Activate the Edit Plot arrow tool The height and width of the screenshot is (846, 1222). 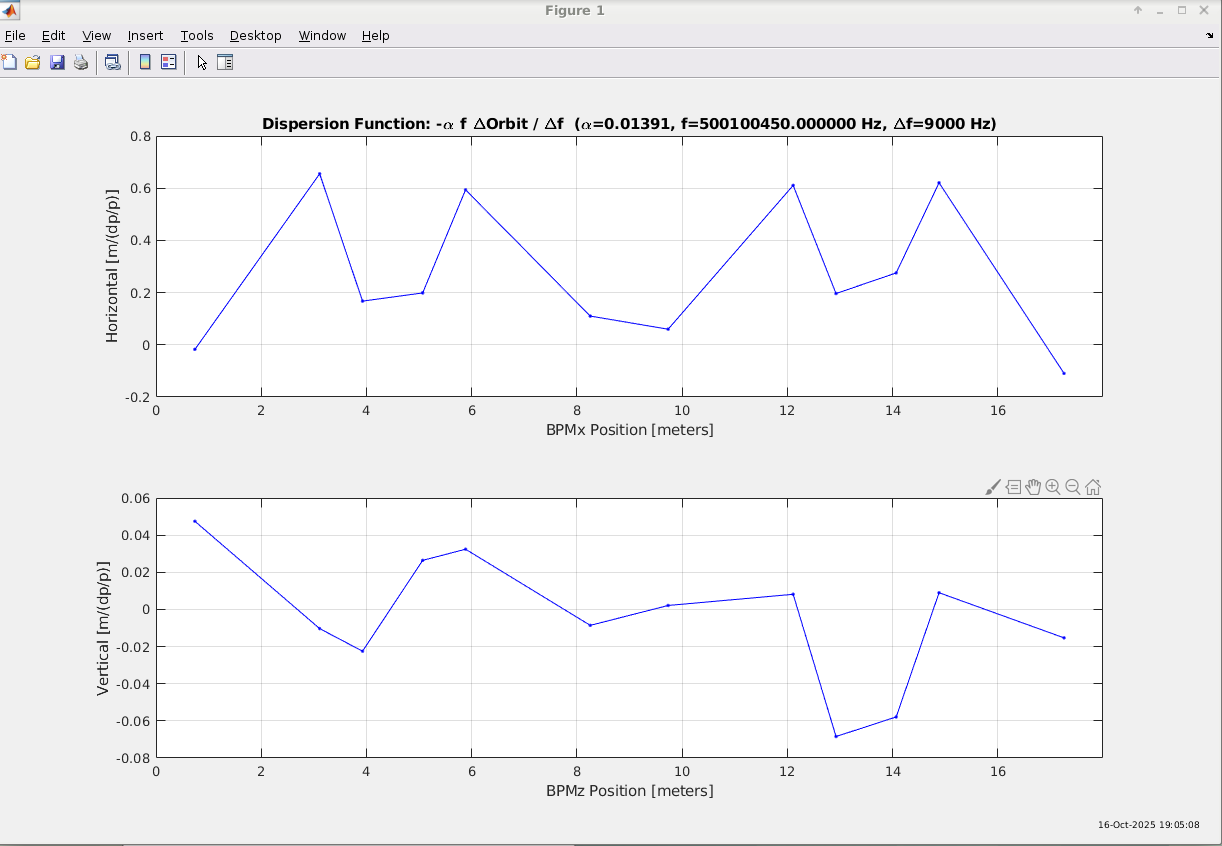click(x=202, y=62)
